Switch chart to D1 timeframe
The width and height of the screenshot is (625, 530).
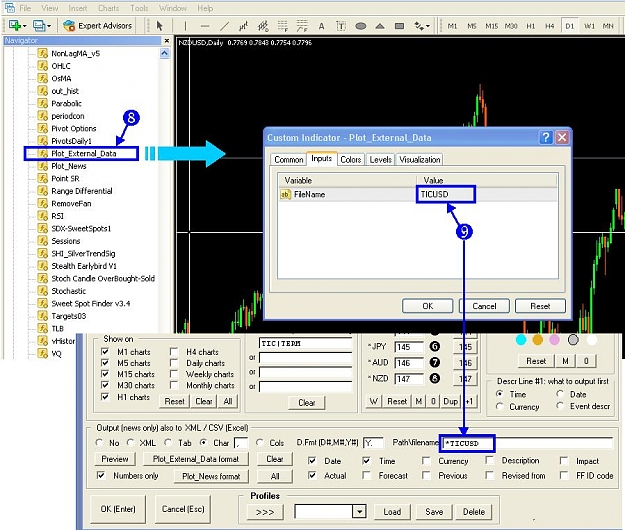coord(570,26)
